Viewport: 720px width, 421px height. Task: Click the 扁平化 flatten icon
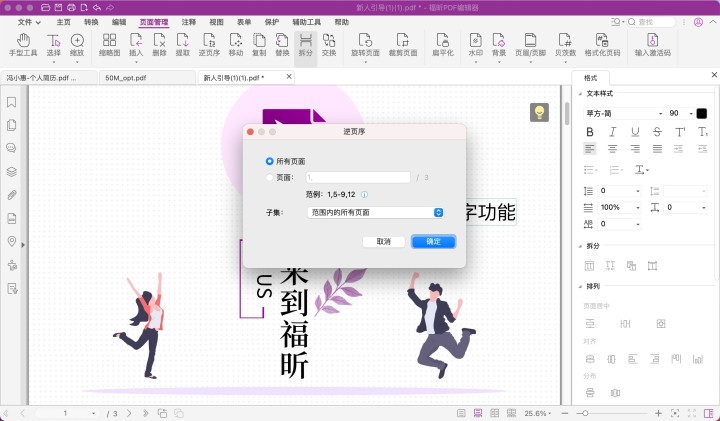pyautogui.click(x=442, y=44)
